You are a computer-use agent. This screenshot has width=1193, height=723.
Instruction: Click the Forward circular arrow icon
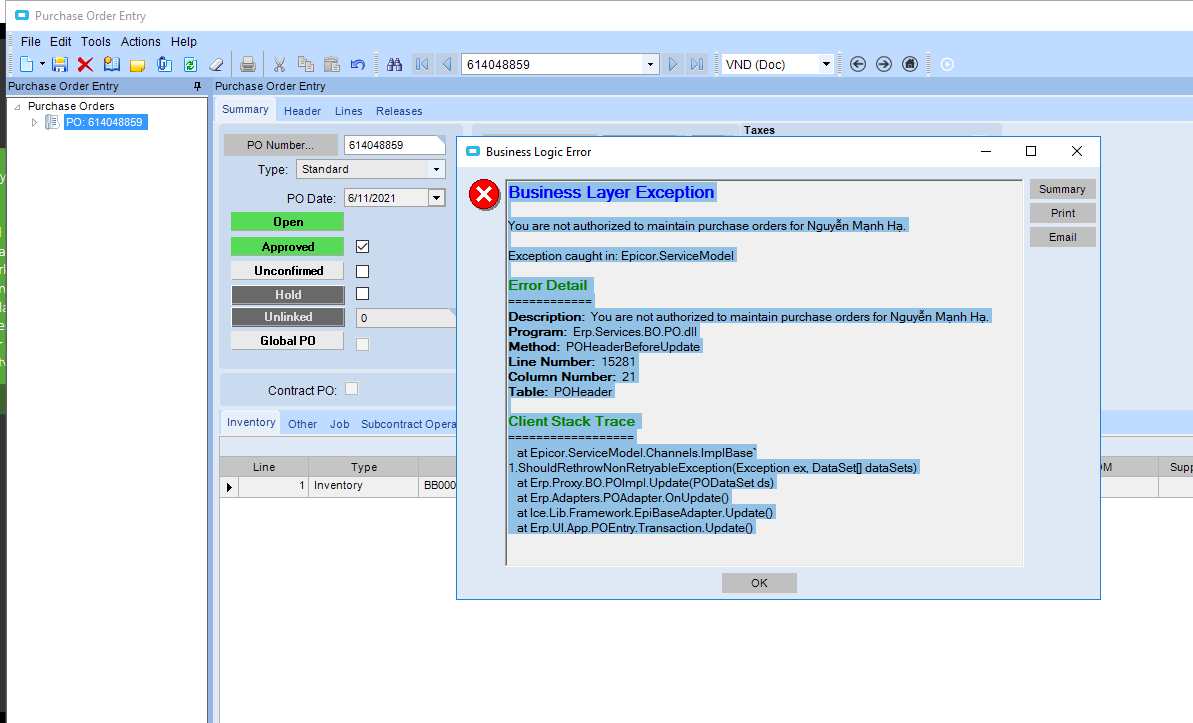884,65
